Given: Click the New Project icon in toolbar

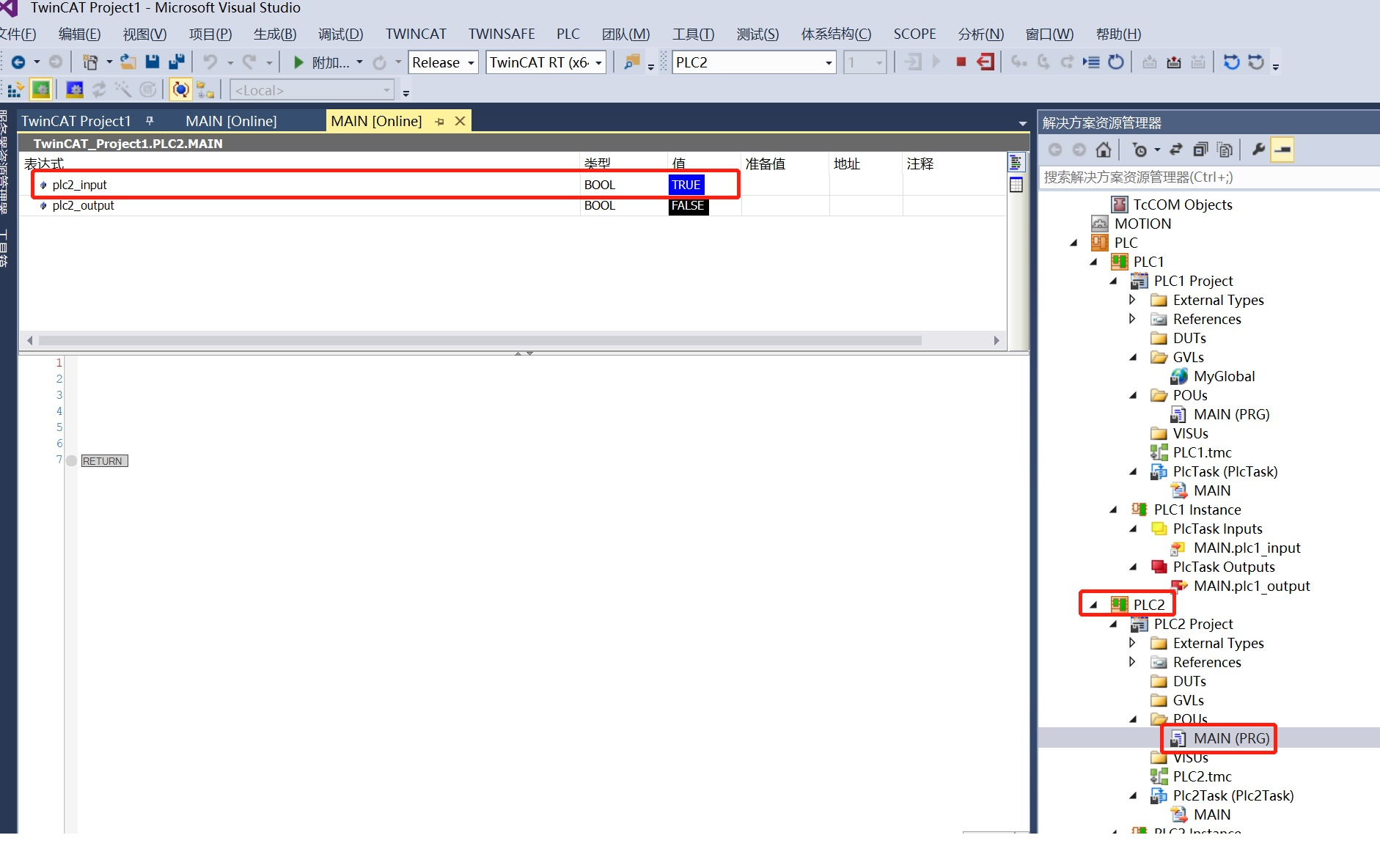Looking at the screenshot, I should [x=89, y=62].
